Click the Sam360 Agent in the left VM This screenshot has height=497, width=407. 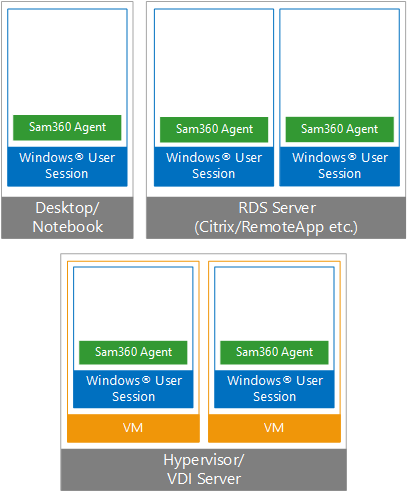[x=133, y=352]
